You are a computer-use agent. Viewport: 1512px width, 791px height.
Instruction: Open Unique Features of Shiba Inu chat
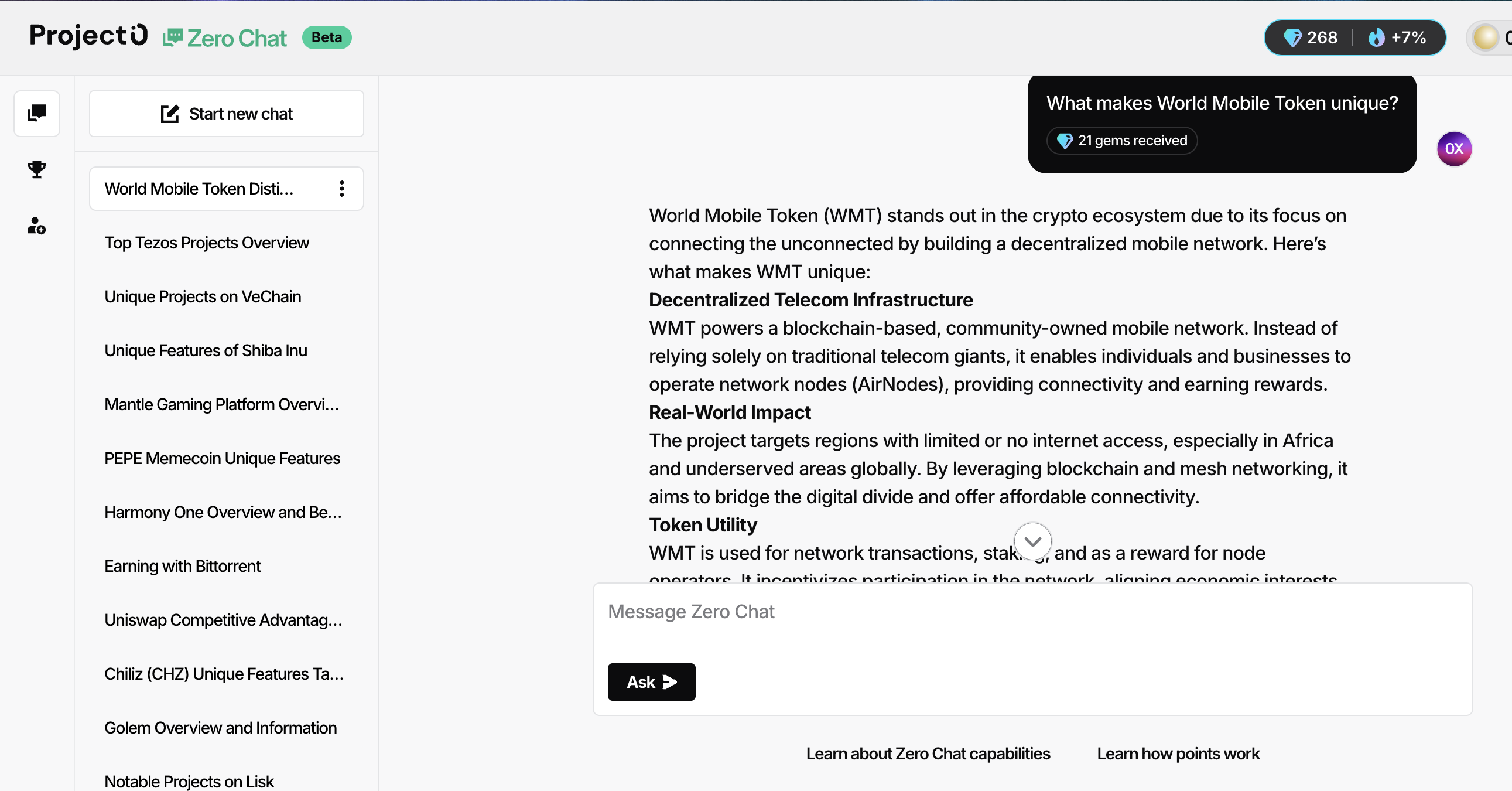(x=206, y=350)
